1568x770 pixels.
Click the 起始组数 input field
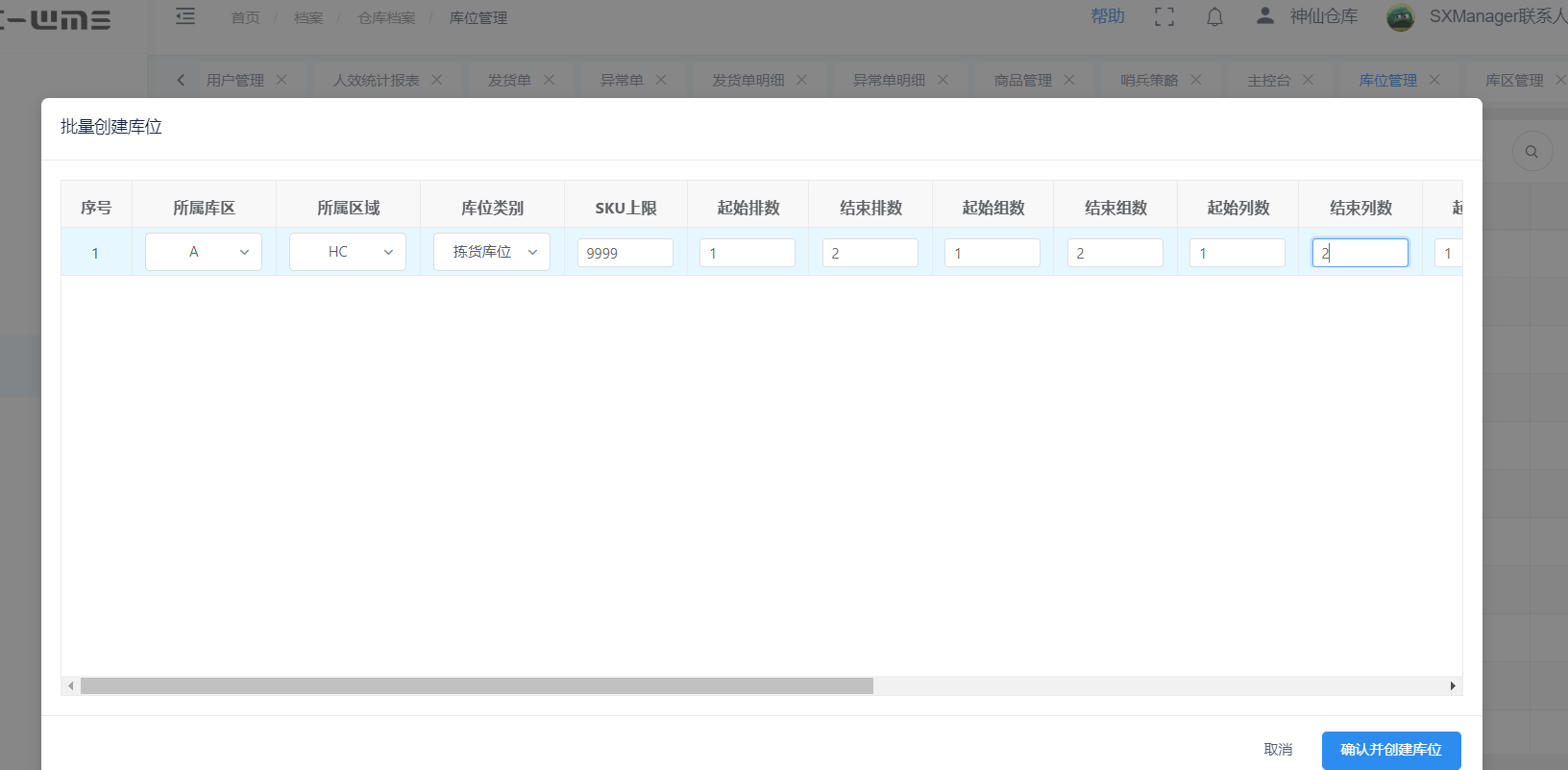[x=992, y=253]
